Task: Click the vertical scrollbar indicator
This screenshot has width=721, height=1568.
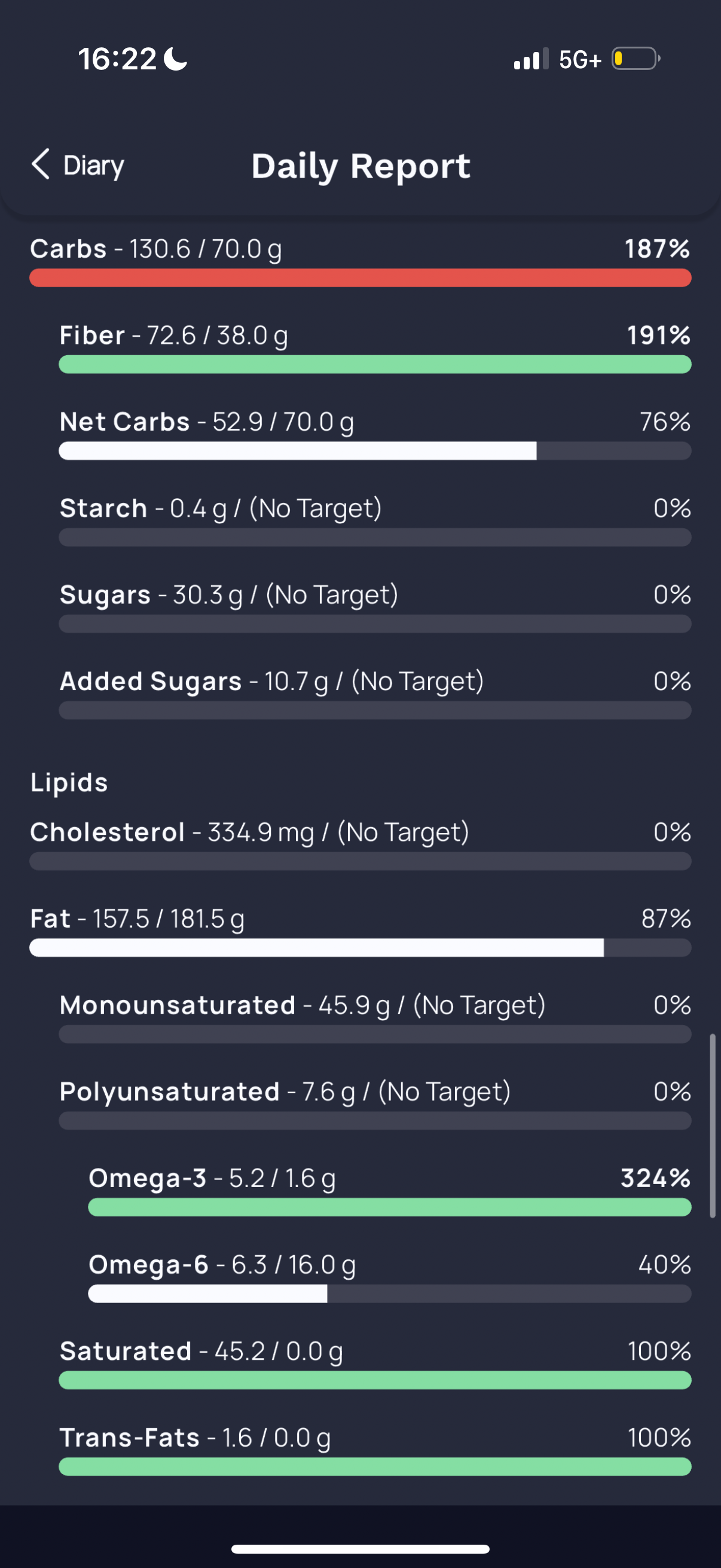Action: [x=713, y=1125]
